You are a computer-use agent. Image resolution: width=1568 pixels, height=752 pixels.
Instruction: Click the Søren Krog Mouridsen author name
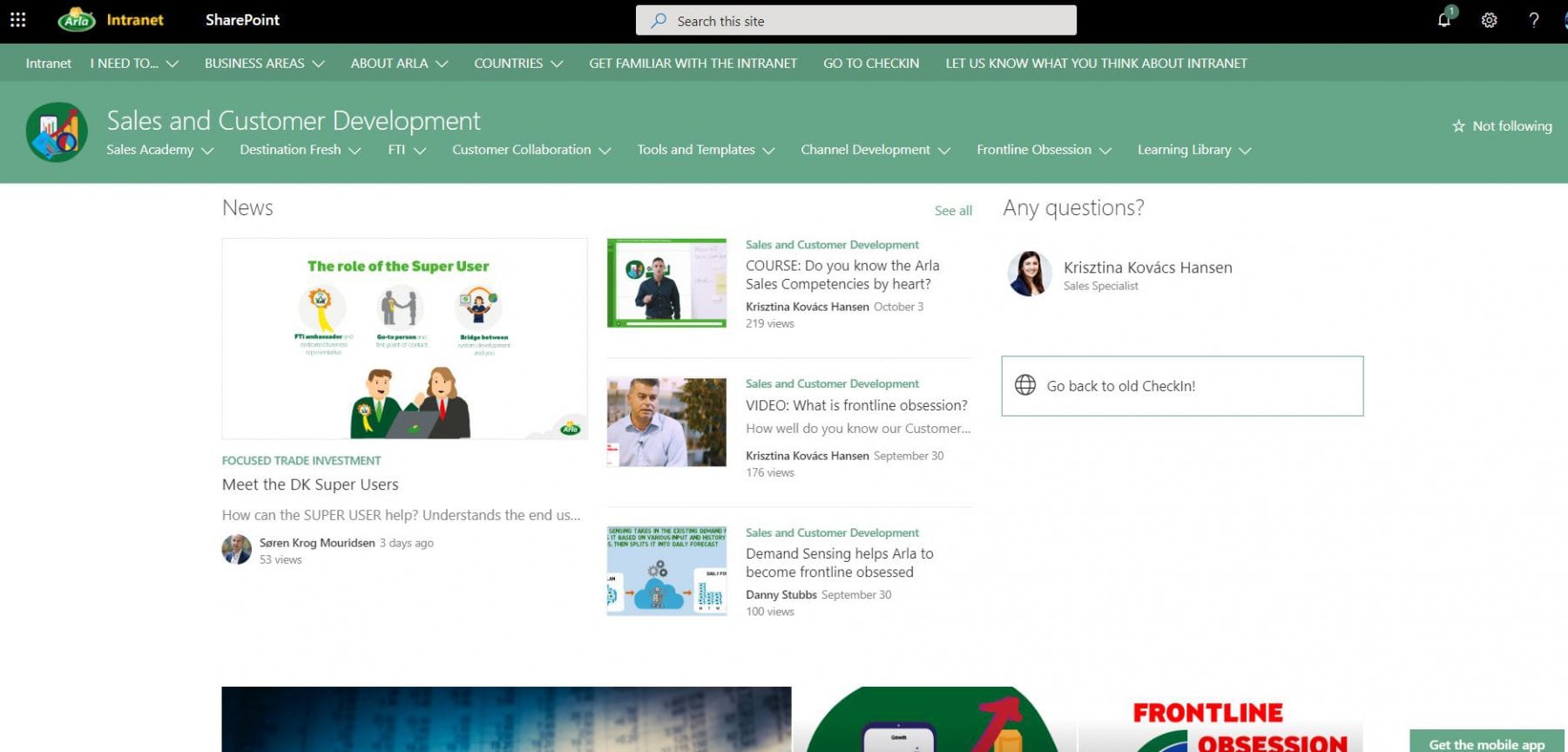317,543
